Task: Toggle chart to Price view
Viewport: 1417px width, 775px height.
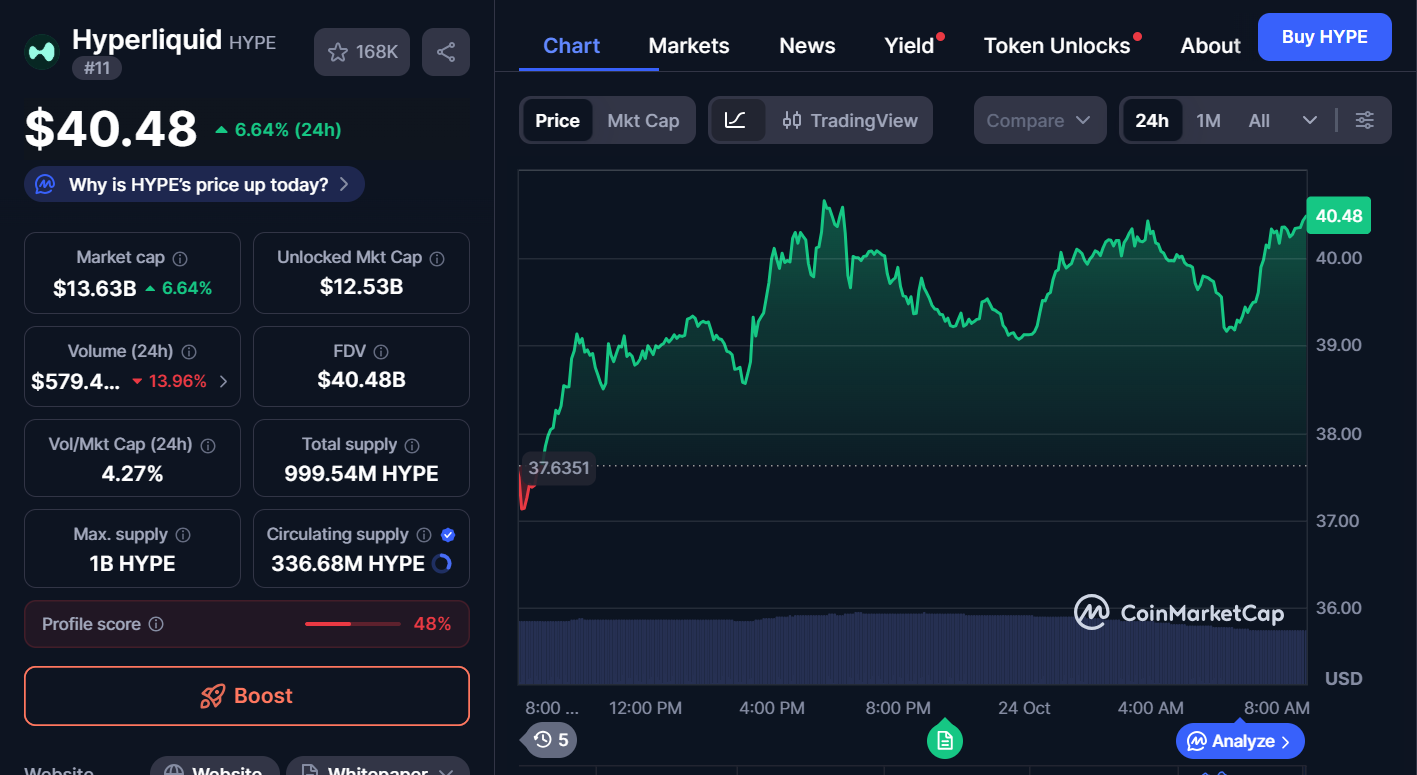Action: coord(557,121)
